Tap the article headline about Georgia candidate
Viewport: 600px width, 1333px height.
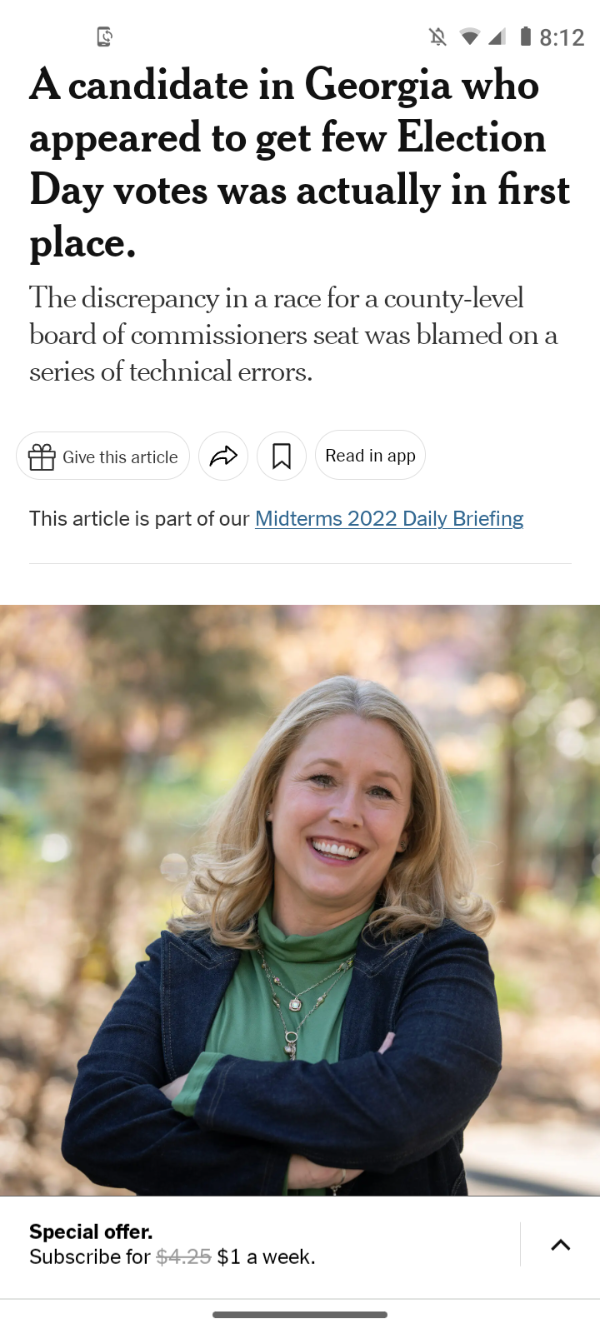[299, 163]
